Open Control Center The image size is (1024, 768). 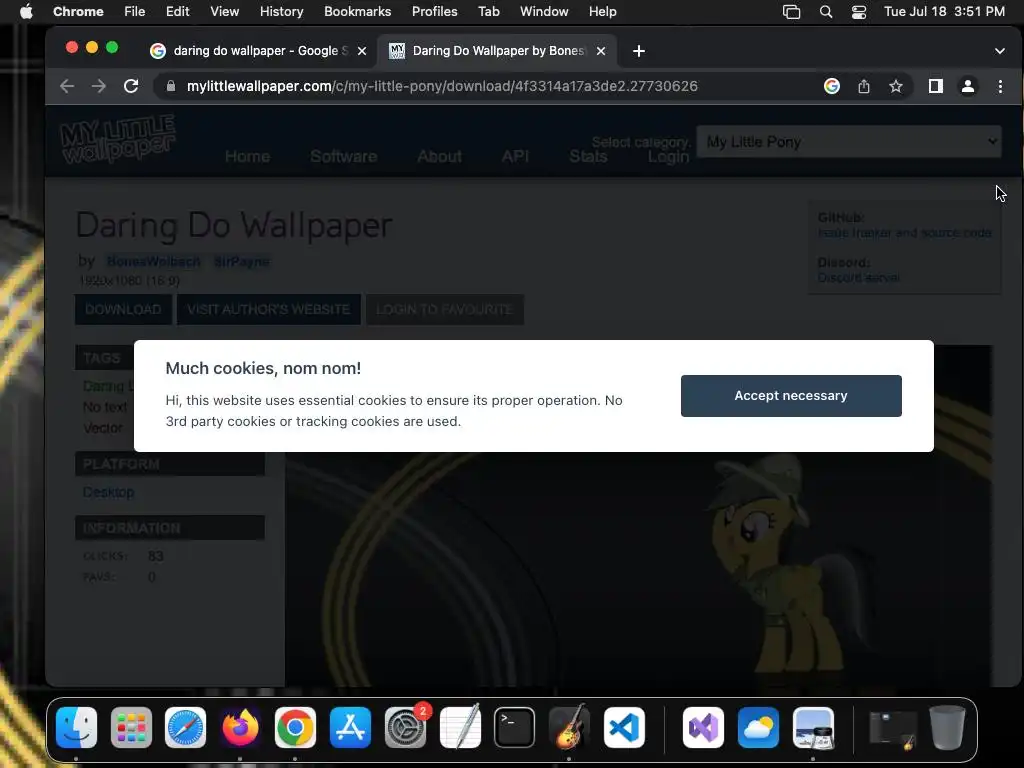(859, 12)
